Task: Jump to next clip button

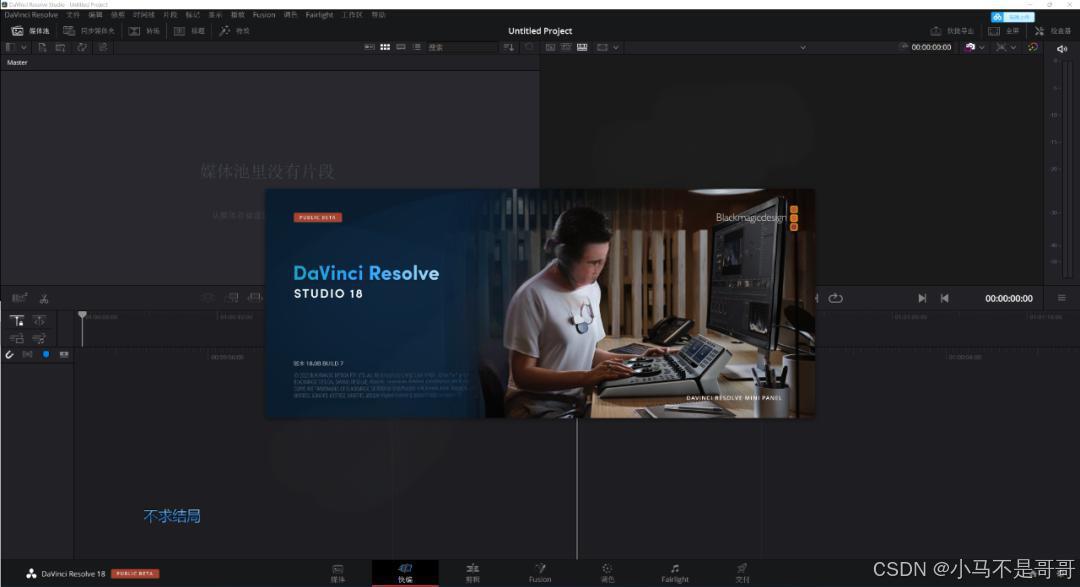Action: click(922, 298)
